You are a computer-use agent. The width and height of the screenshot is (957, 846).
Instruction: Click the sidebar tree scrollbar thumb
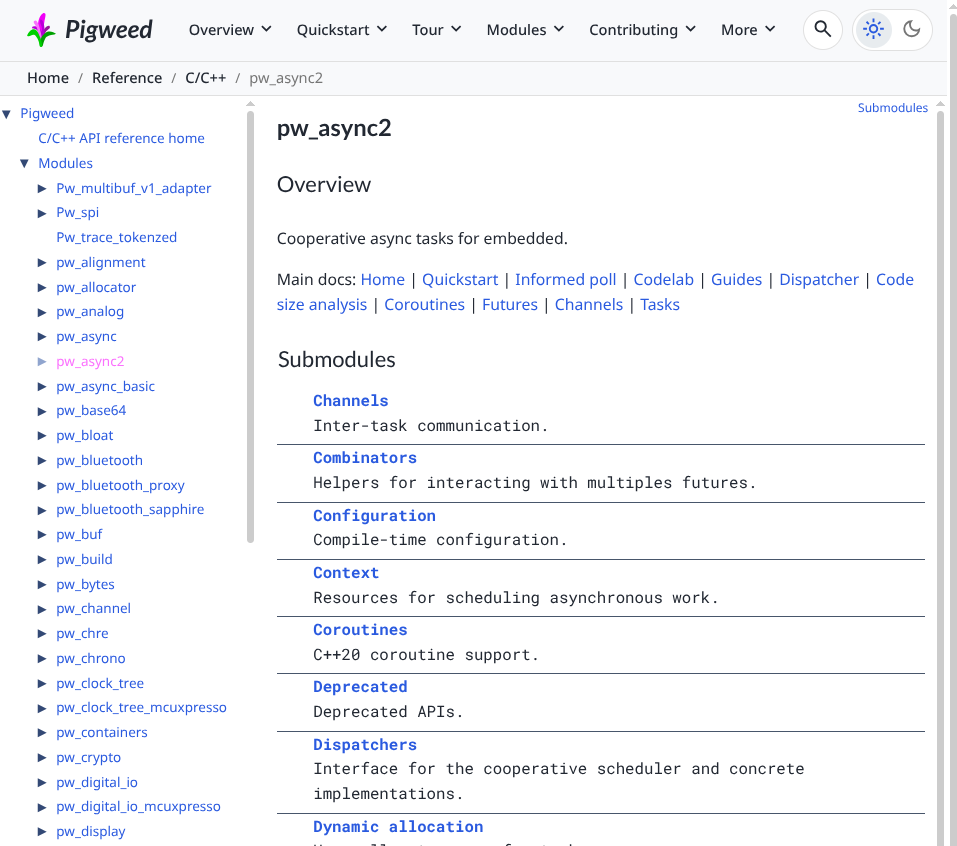tap(250, 326)
